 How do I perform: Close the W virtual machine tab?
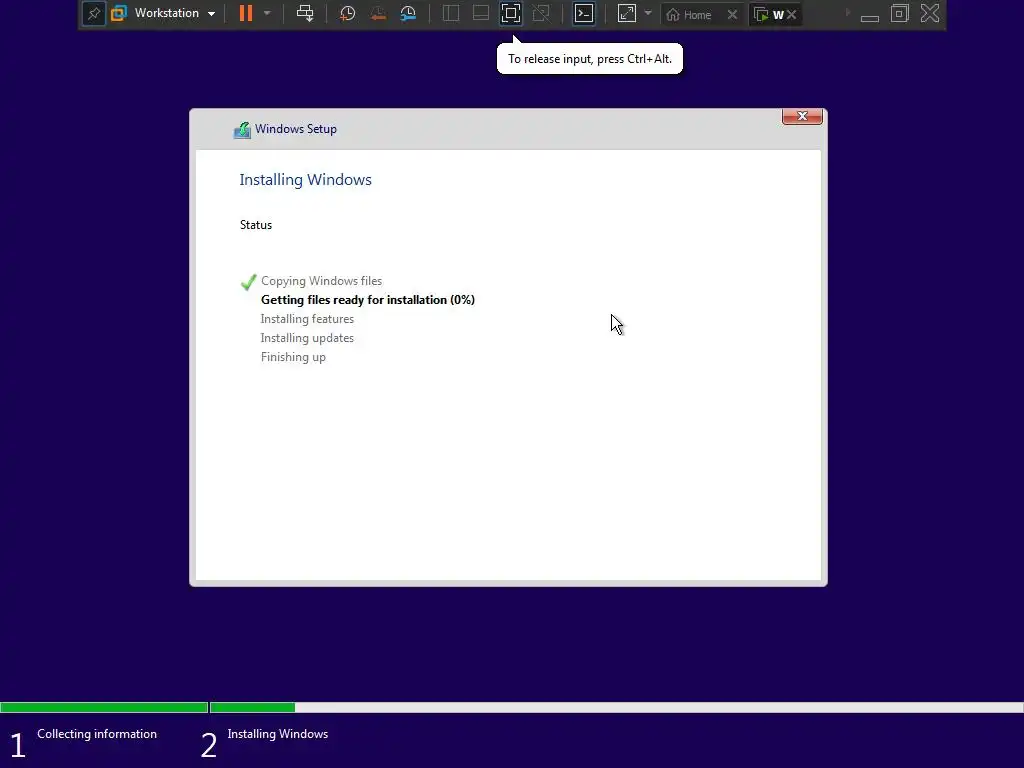coord(792,14)
